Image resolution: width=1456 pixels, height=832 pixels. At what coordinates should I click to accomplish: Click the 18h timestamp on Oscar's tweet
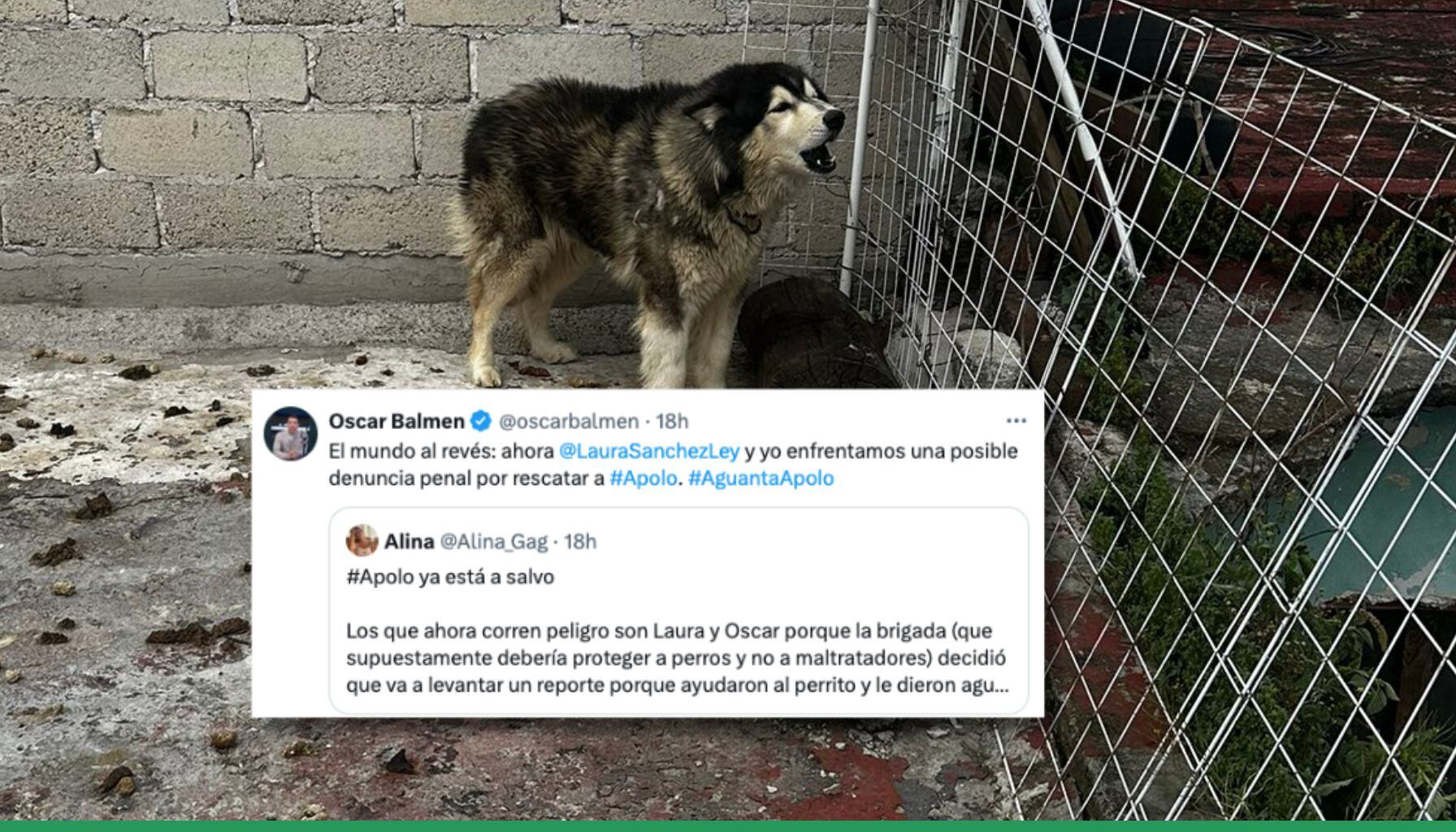coord(672,421)
